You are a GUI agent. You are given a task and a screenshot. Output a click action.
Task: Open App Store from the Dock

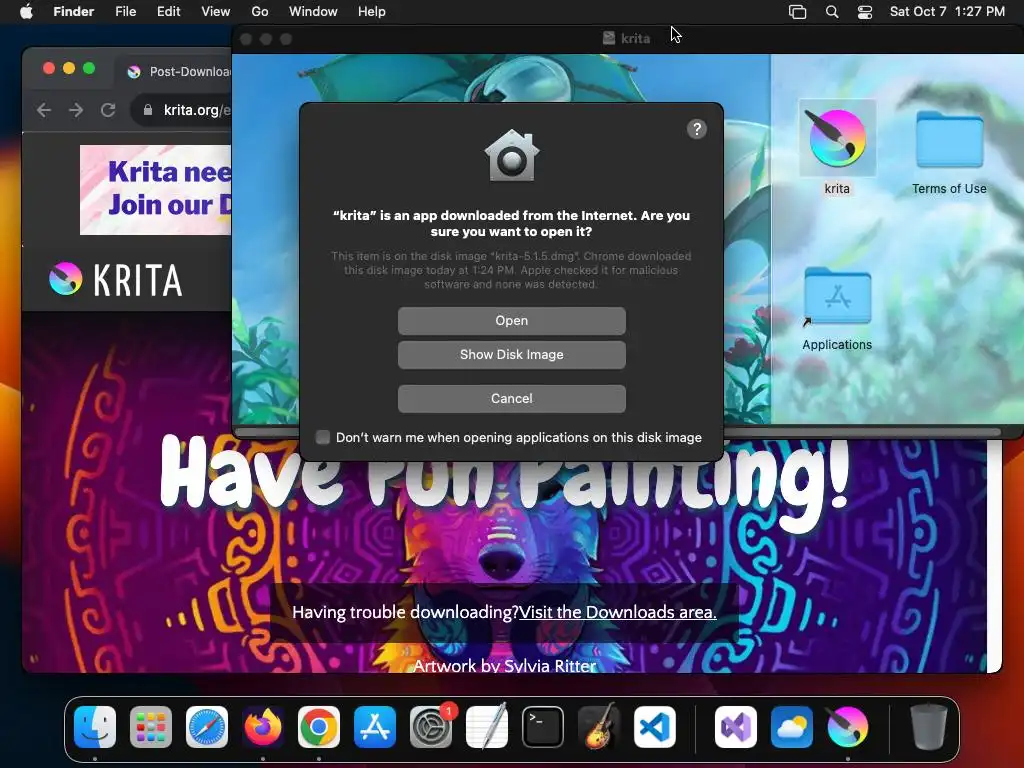tap(375, 727)
